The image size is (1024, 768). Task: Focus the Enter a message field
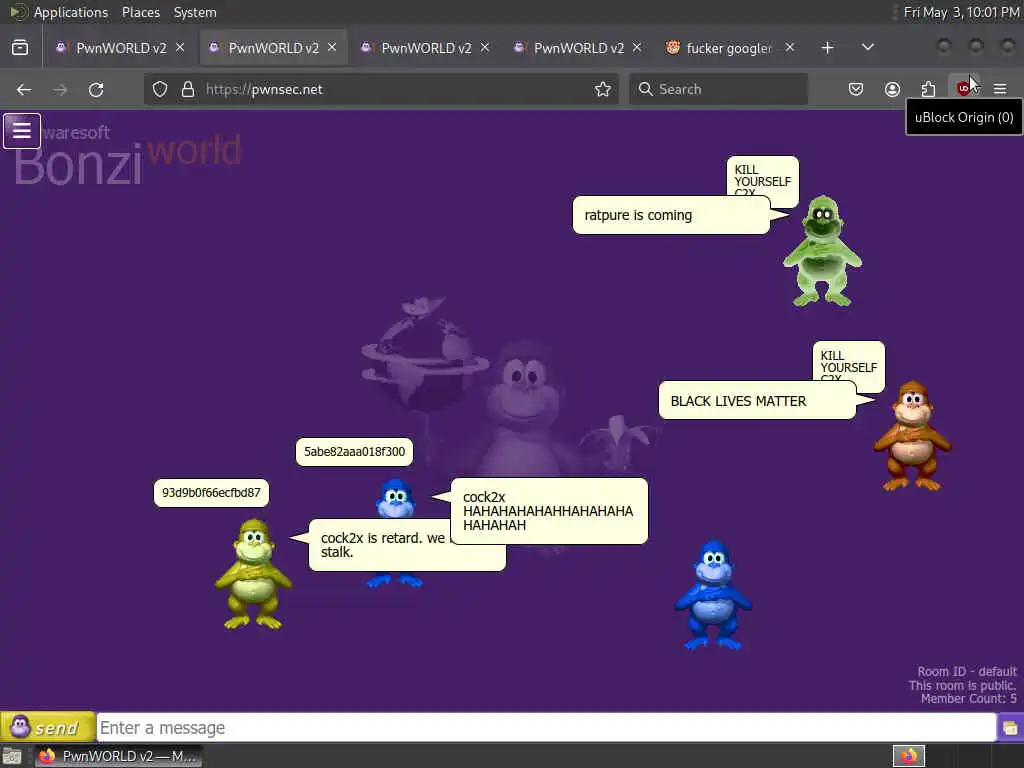pos(546,728)
